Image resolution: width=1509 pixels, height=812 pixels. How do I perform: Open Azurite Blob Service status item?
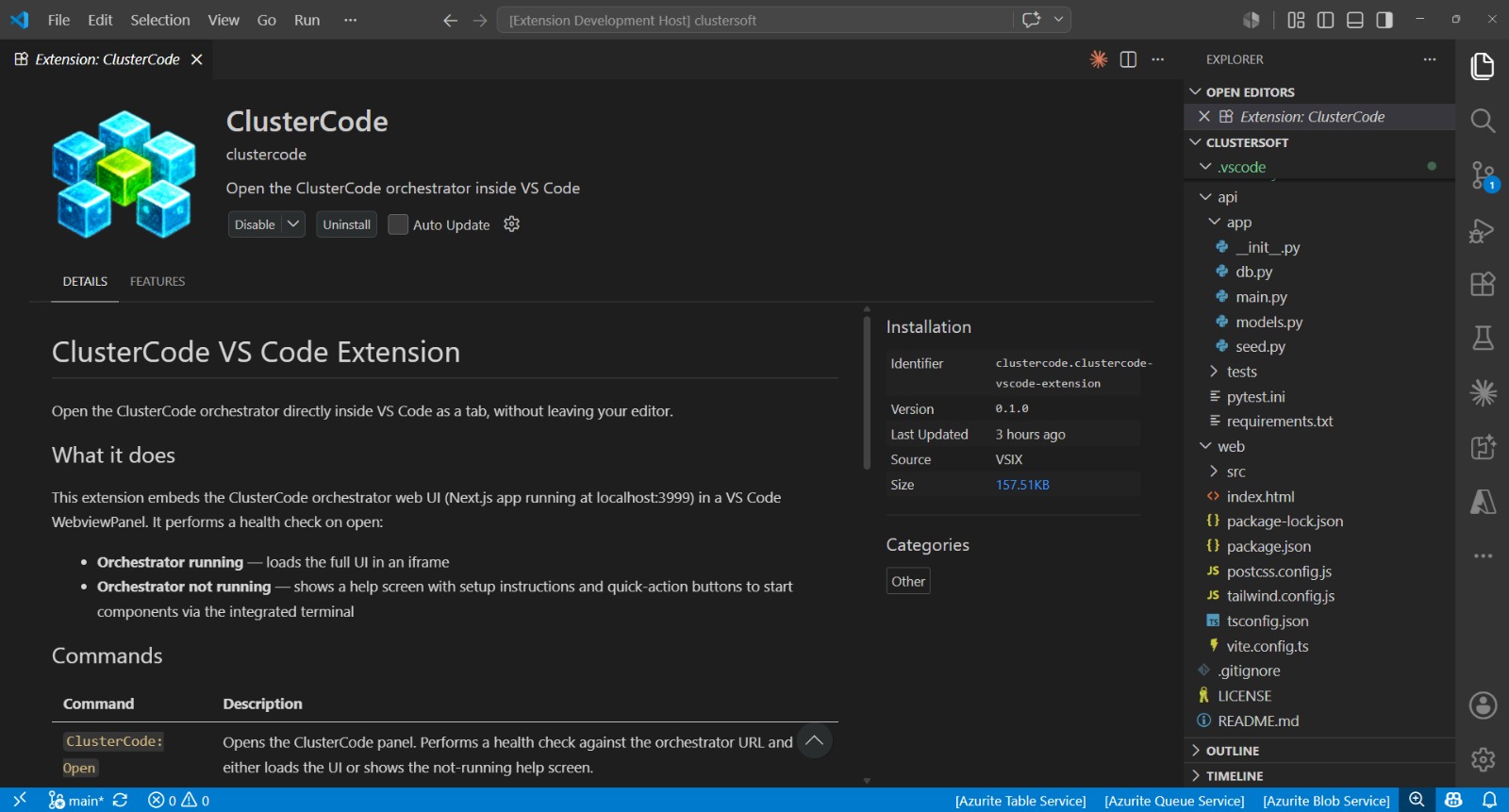(x=1326, y=801)
